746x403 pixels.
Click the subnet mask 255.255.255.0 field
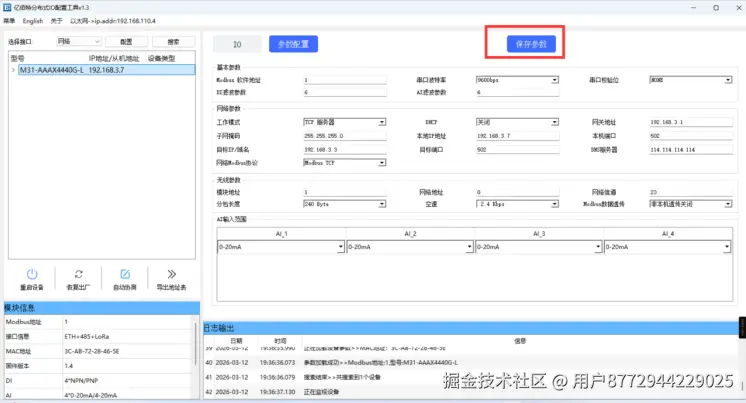click(345, 136)
